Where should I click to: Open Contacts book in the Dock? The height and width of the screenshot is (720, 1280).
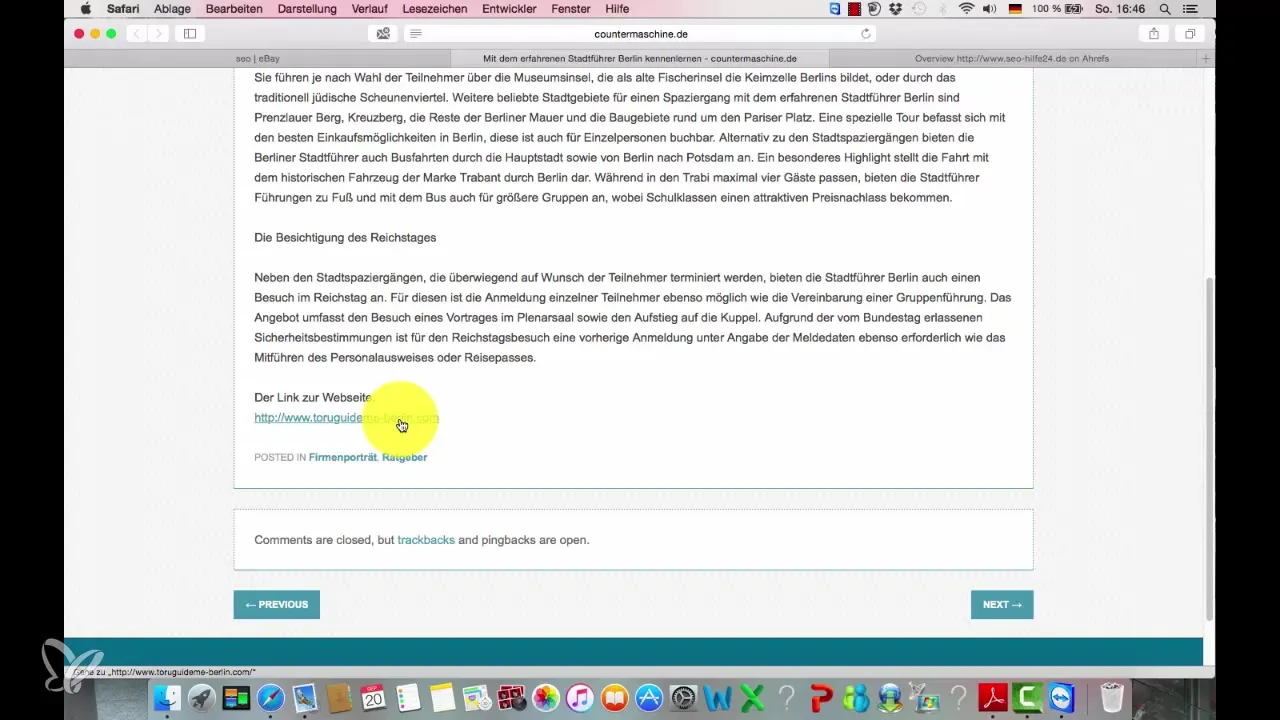click(x=339, y=697)
